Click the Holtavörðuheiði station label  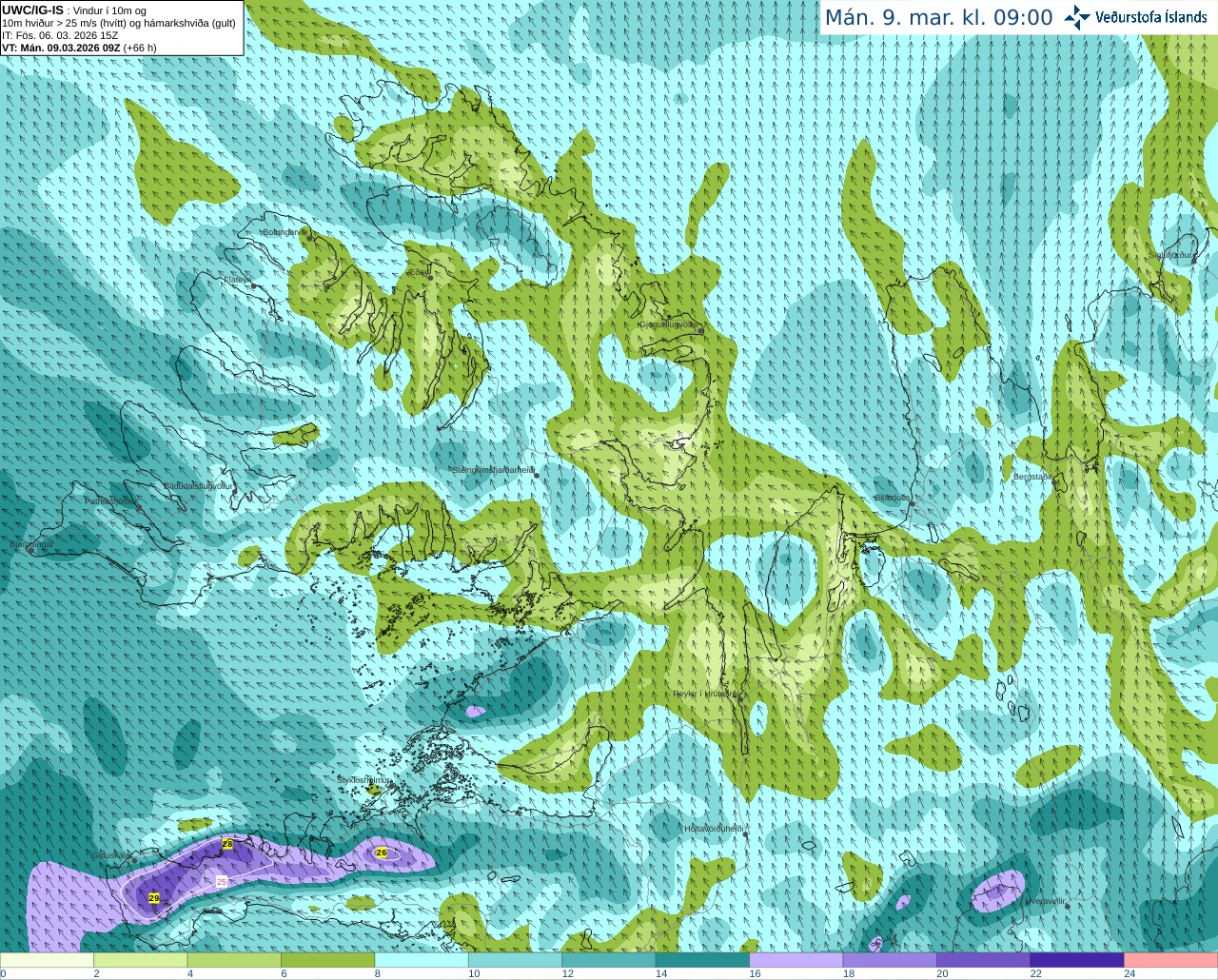714,829
